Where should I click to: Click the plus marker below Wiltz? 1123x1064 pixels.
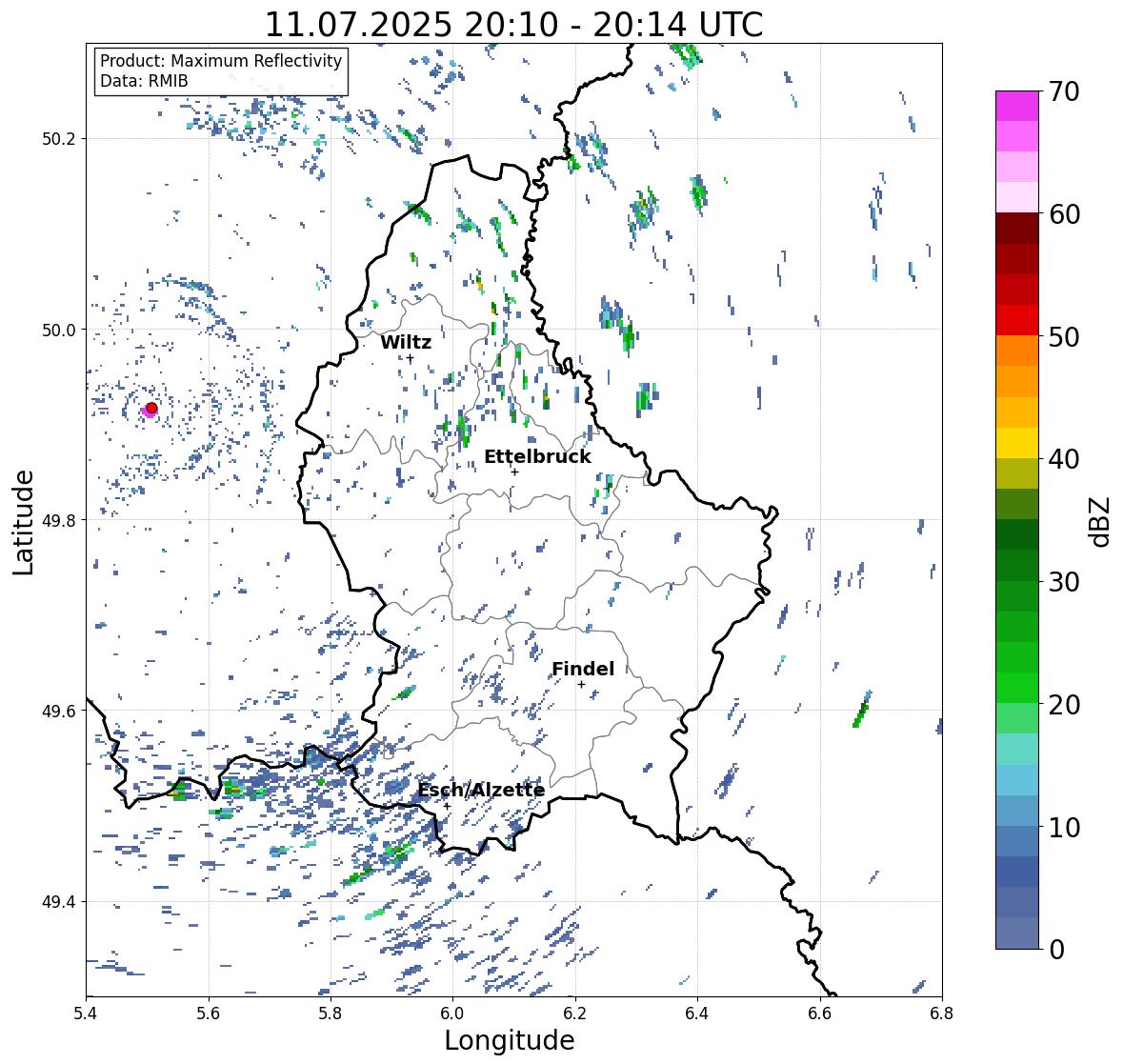411,358
